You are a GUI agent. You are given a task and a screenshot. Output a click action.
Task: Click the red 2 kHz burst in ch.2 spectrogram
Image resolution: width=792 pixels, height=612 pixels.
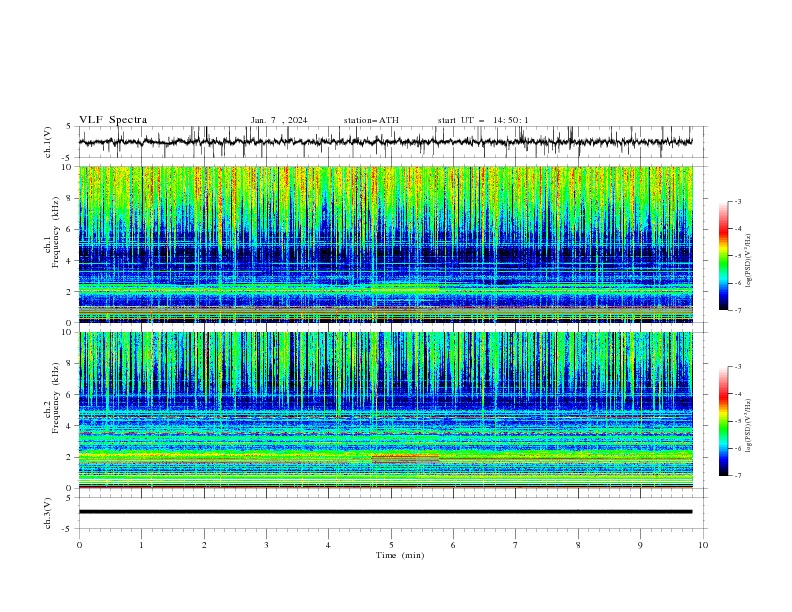(405, 457)
